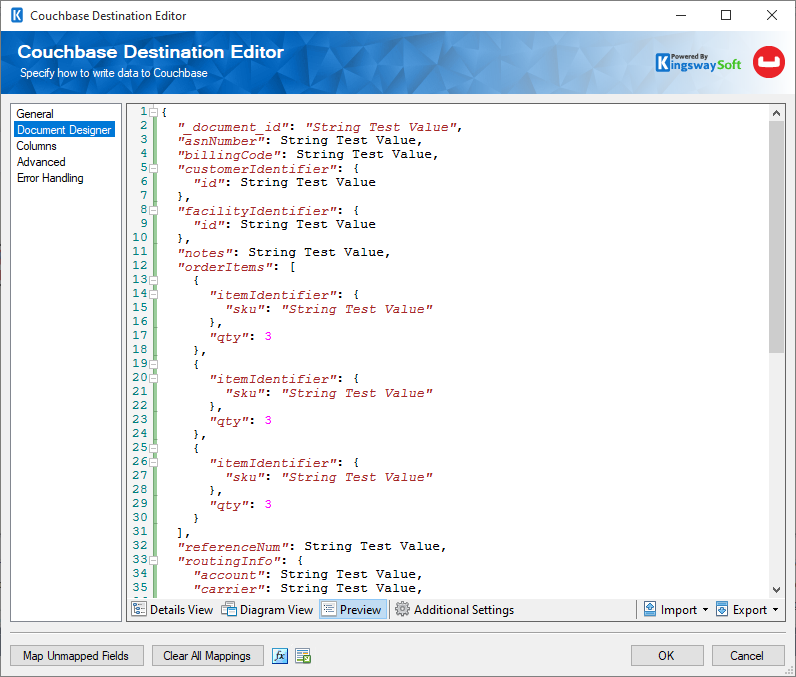Click the Export icon
Viewport: 796px width, 677px height.
click(x=722, y=609)
